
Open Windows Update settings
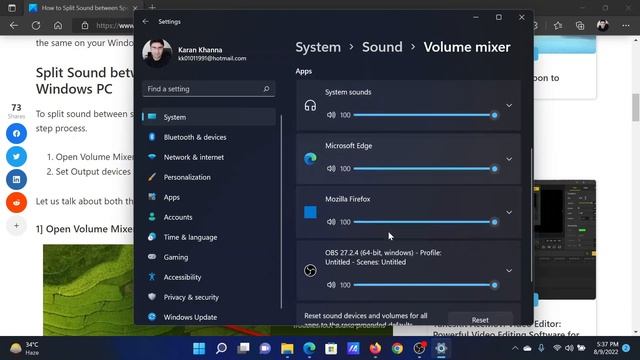[209, 317]
